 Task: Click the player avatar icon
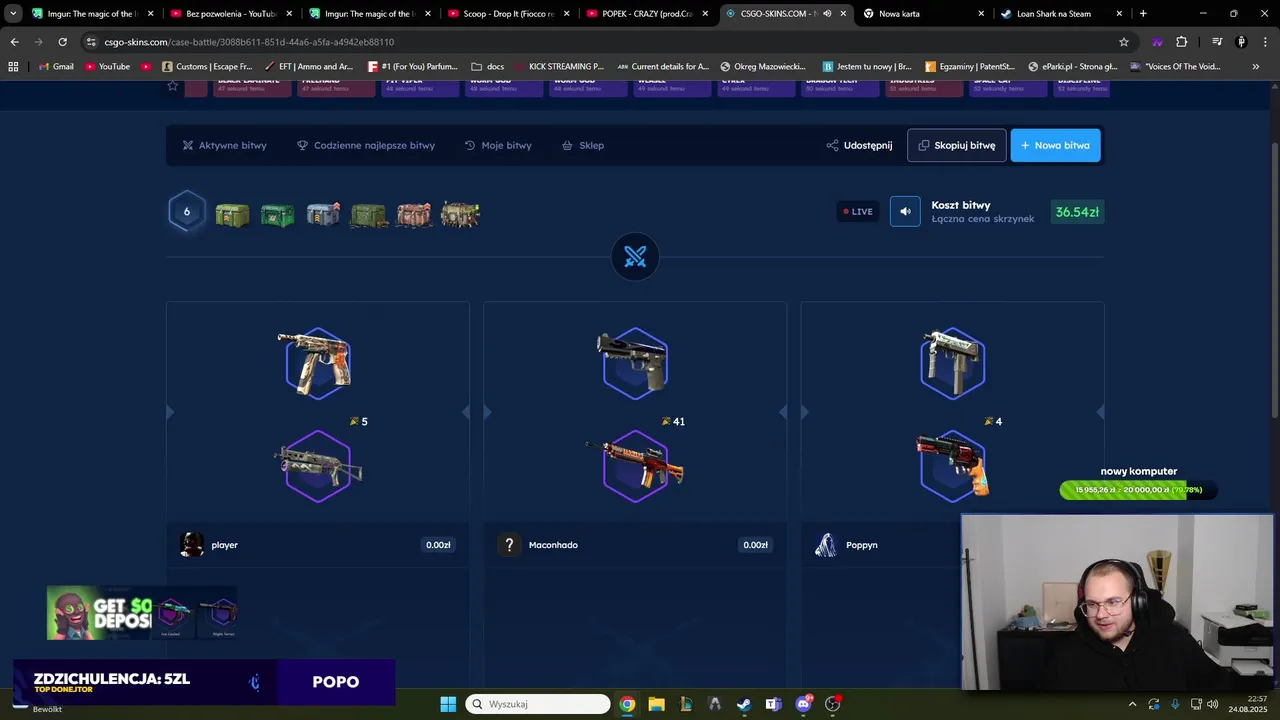pyautogui.click(x=192, y=545)
